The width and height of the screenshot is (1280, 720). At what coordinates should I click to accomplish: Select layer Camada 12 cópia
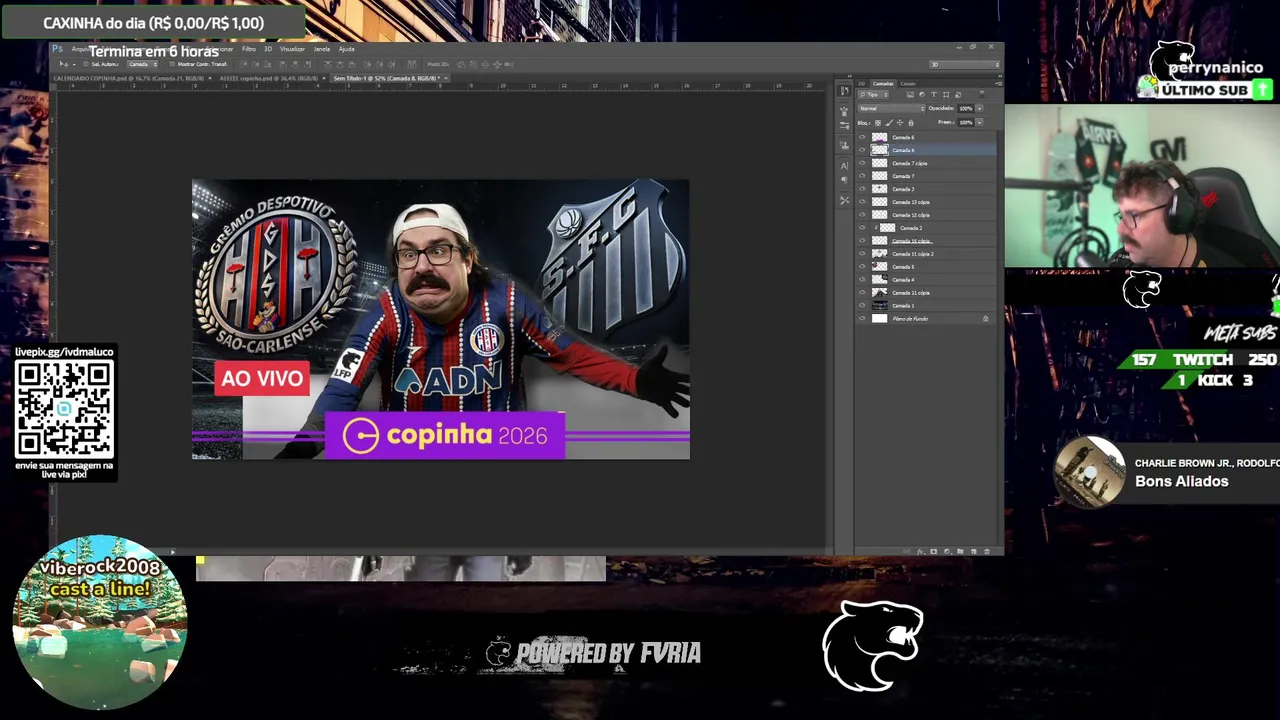927,215
